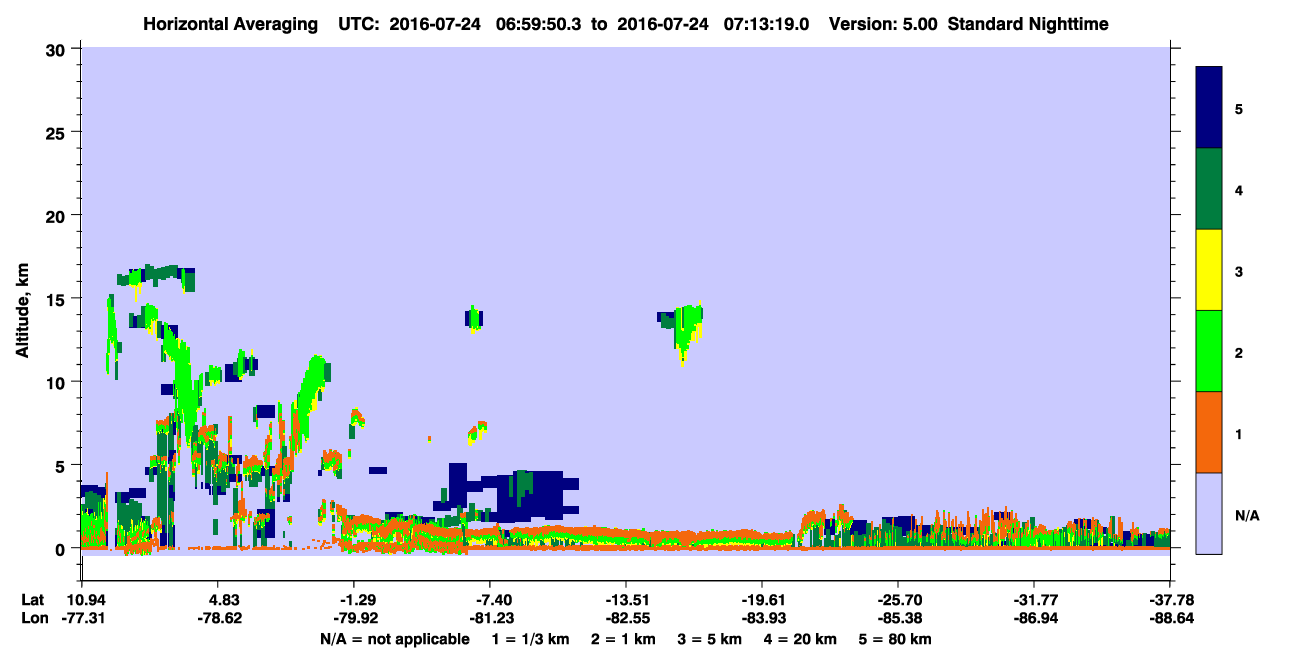Click the bright green colorbar segment labeled 2
This screenshot has width=1300, height=667.
(1210, 351)
